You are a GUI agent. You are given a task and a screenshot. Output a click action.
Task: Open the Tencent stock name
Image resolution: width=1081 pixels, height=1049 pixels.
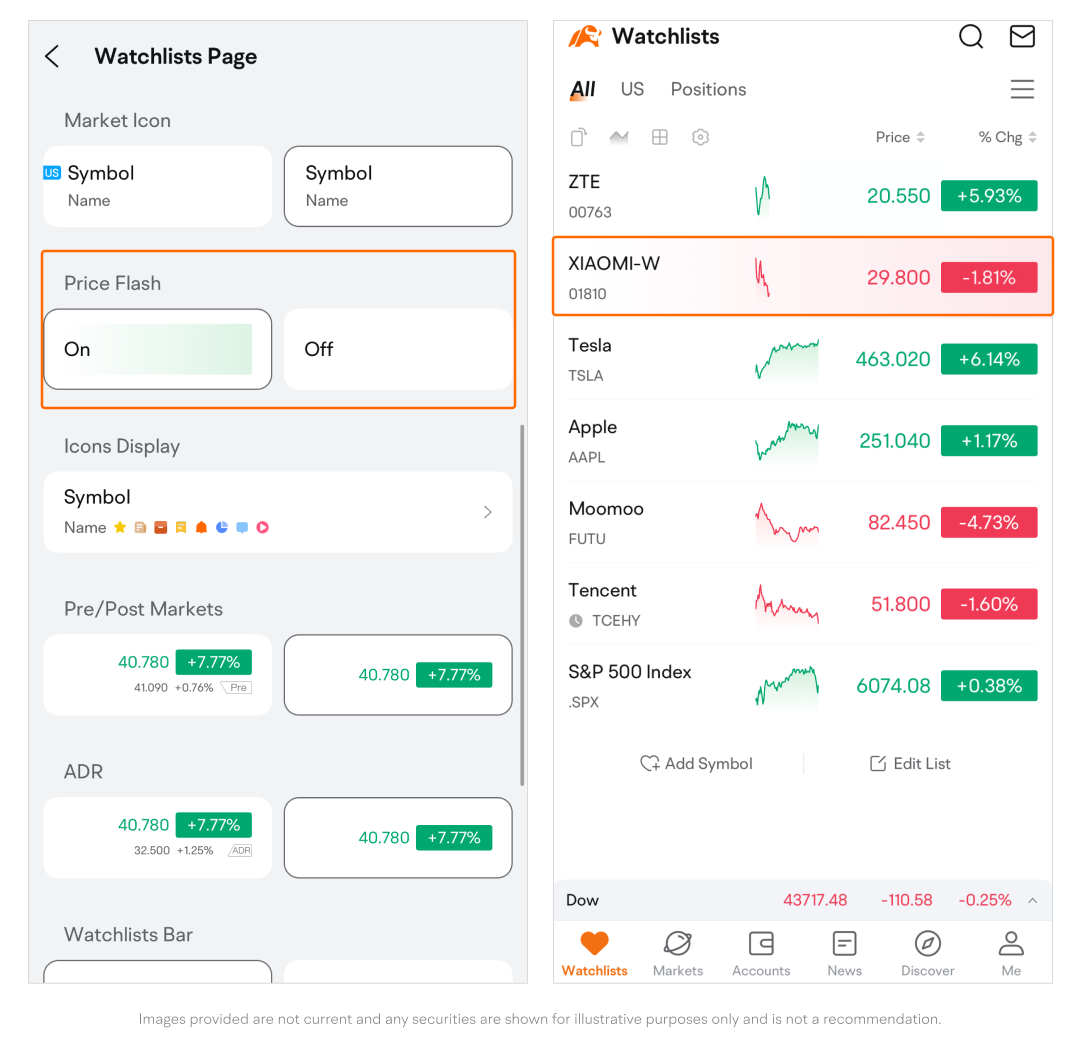(x=602, y=590)
